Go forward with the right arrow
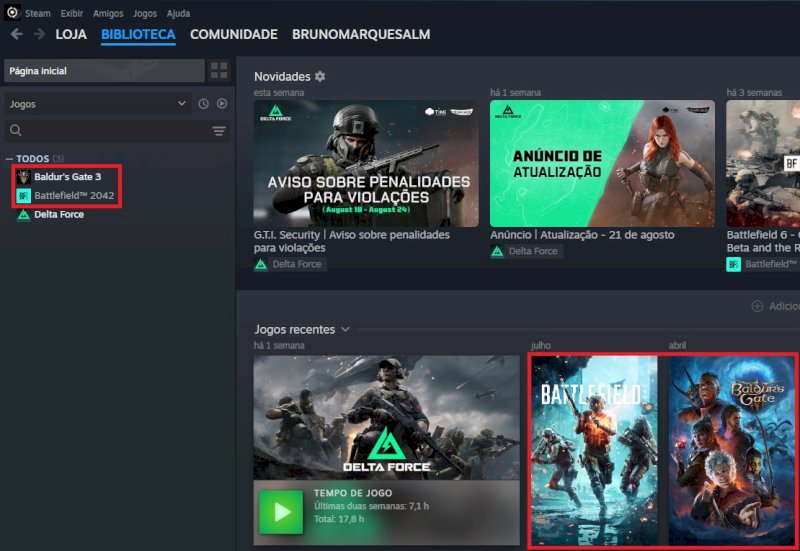Viewport: 800px width, 551px height. tap(39, 34)
